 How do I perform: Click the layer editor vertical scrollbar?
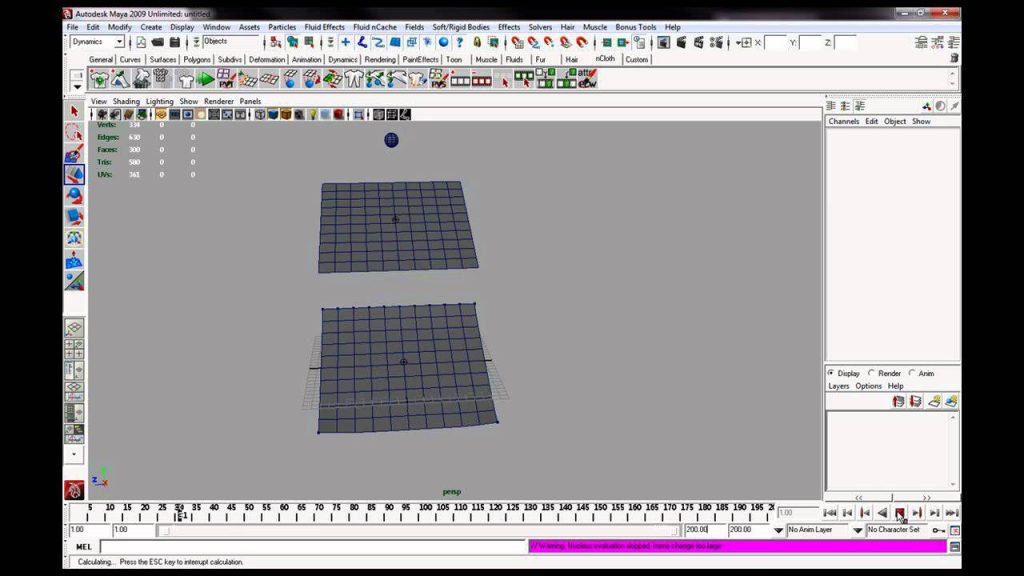pyautogui.click(x=953, y=451)
